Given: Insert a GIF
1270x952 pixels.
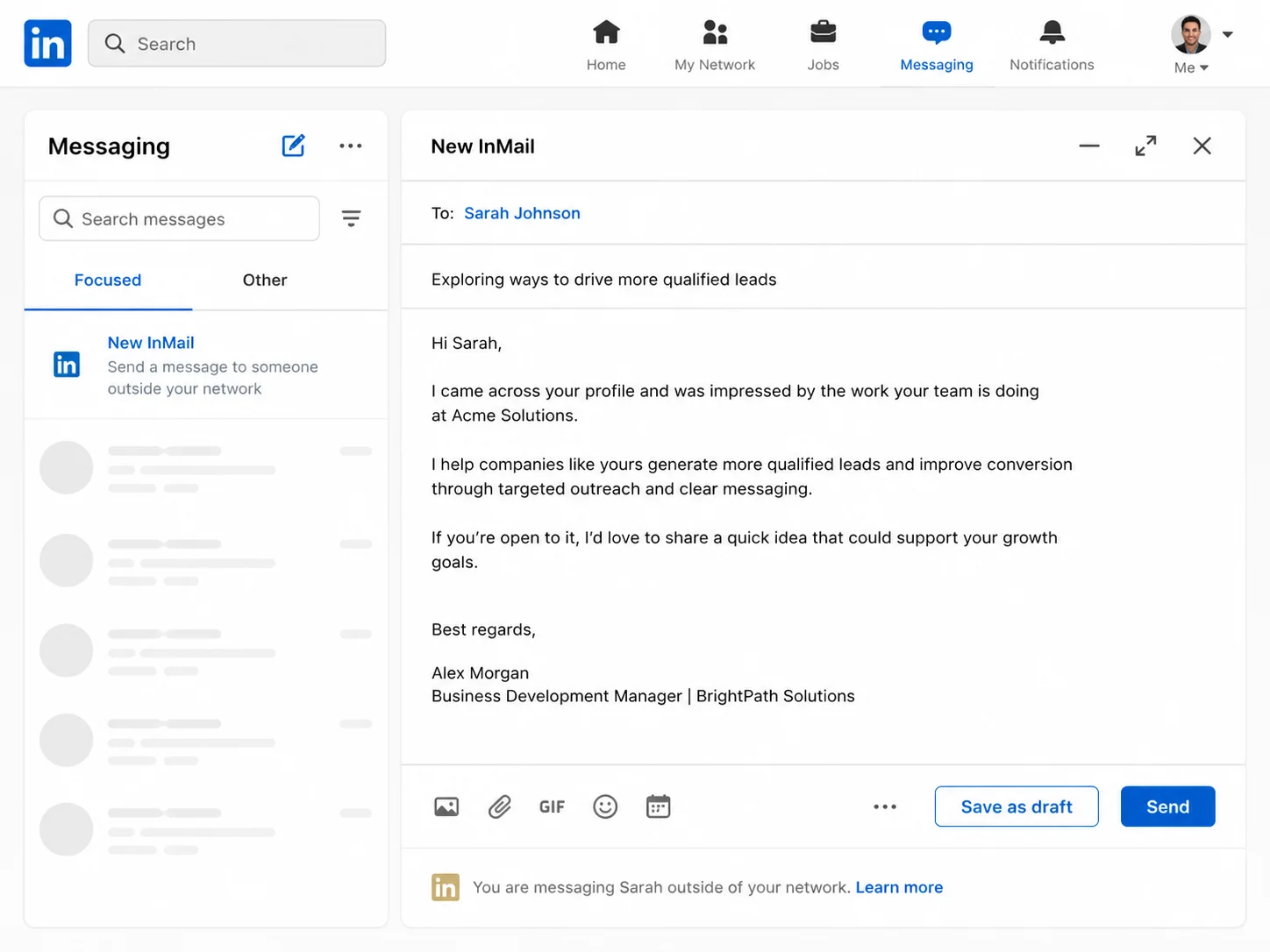Looking at the screenshot, I should (552, 806).
